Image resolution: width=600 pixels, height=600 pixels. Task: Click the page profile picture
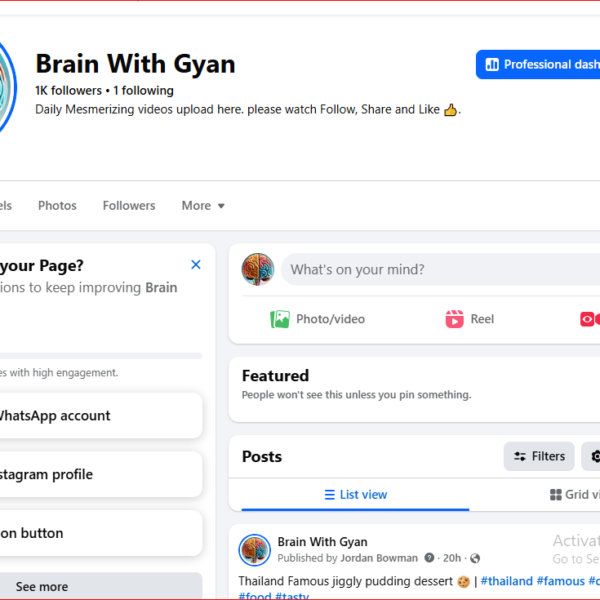[7, 88]
